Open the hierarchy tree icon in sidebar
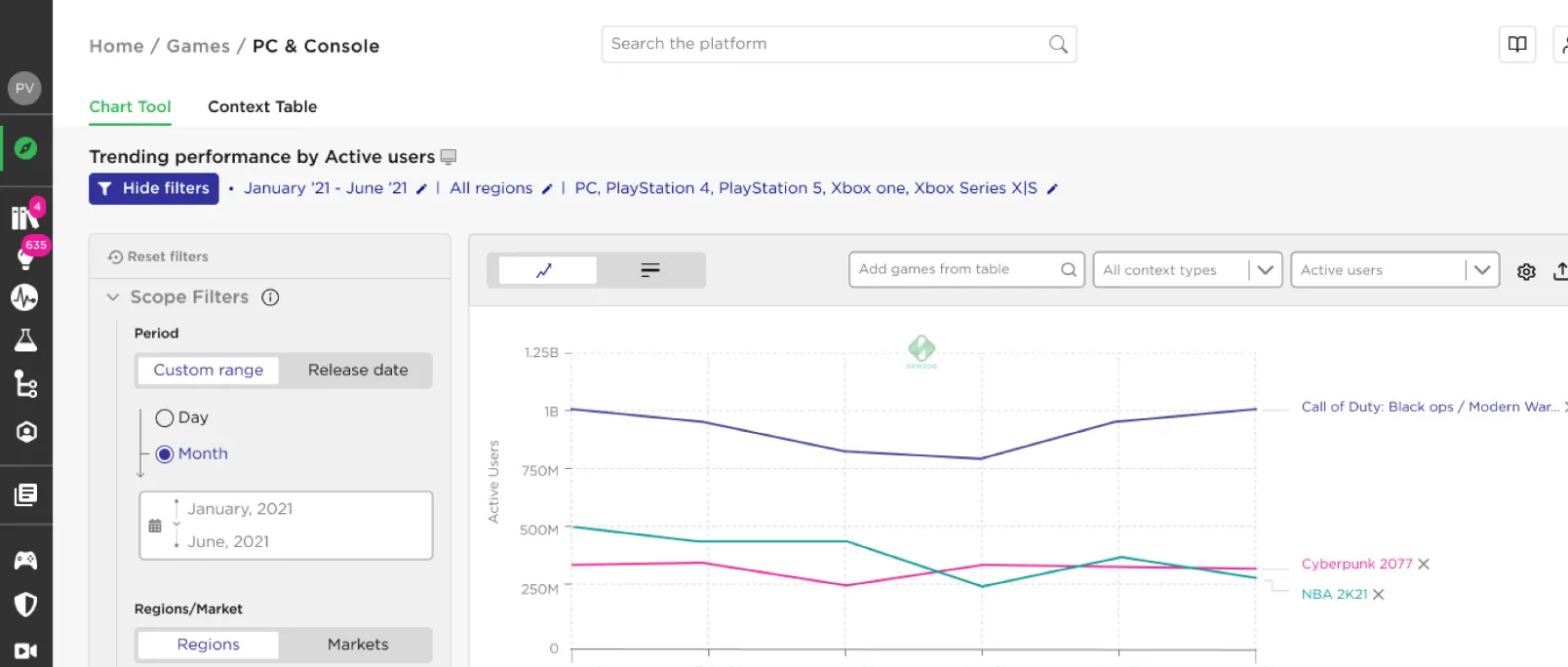1568x667 pixels. [x=25, y=384]
